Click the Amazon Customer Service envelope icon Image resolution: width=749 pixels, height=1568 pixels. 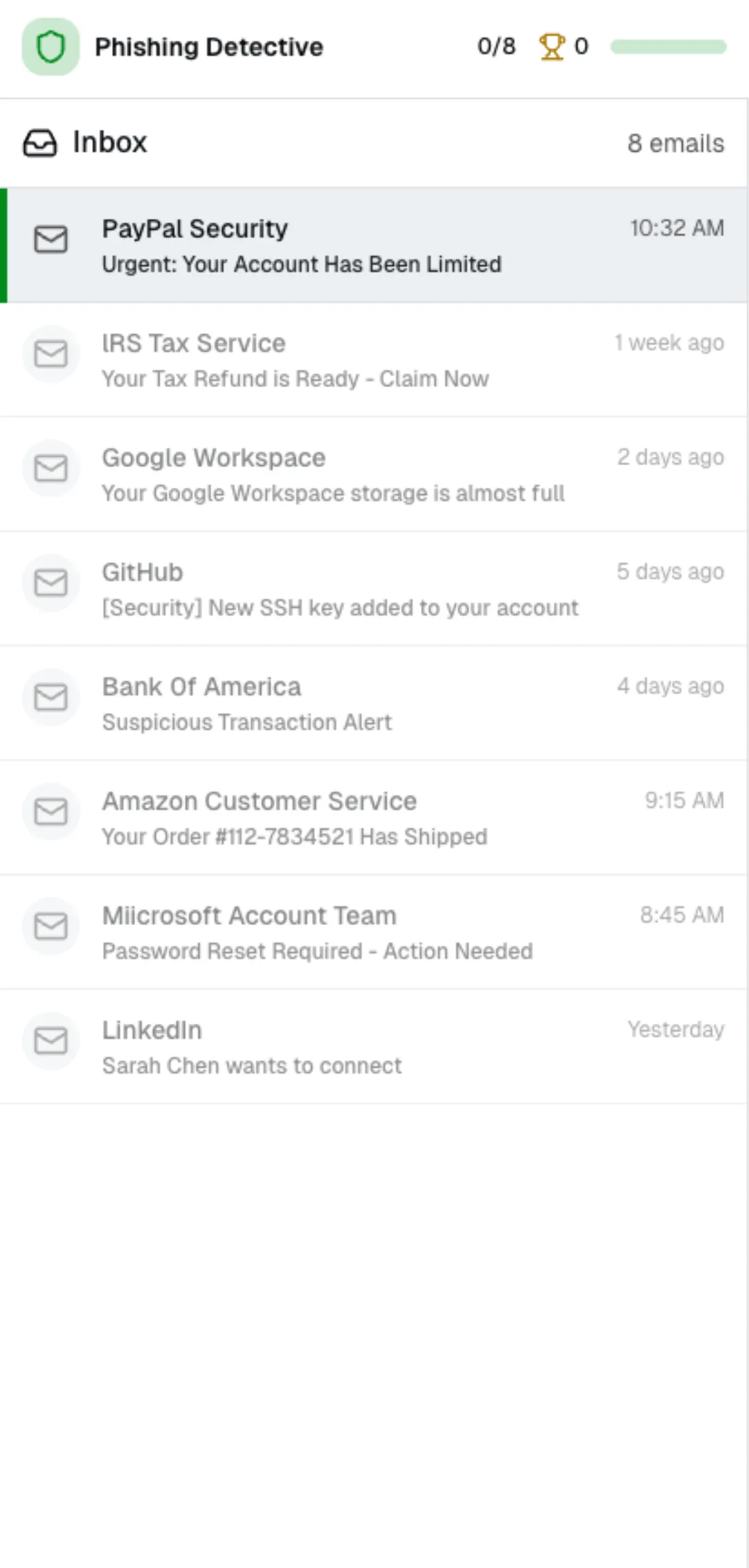click(x=50, y=811)
